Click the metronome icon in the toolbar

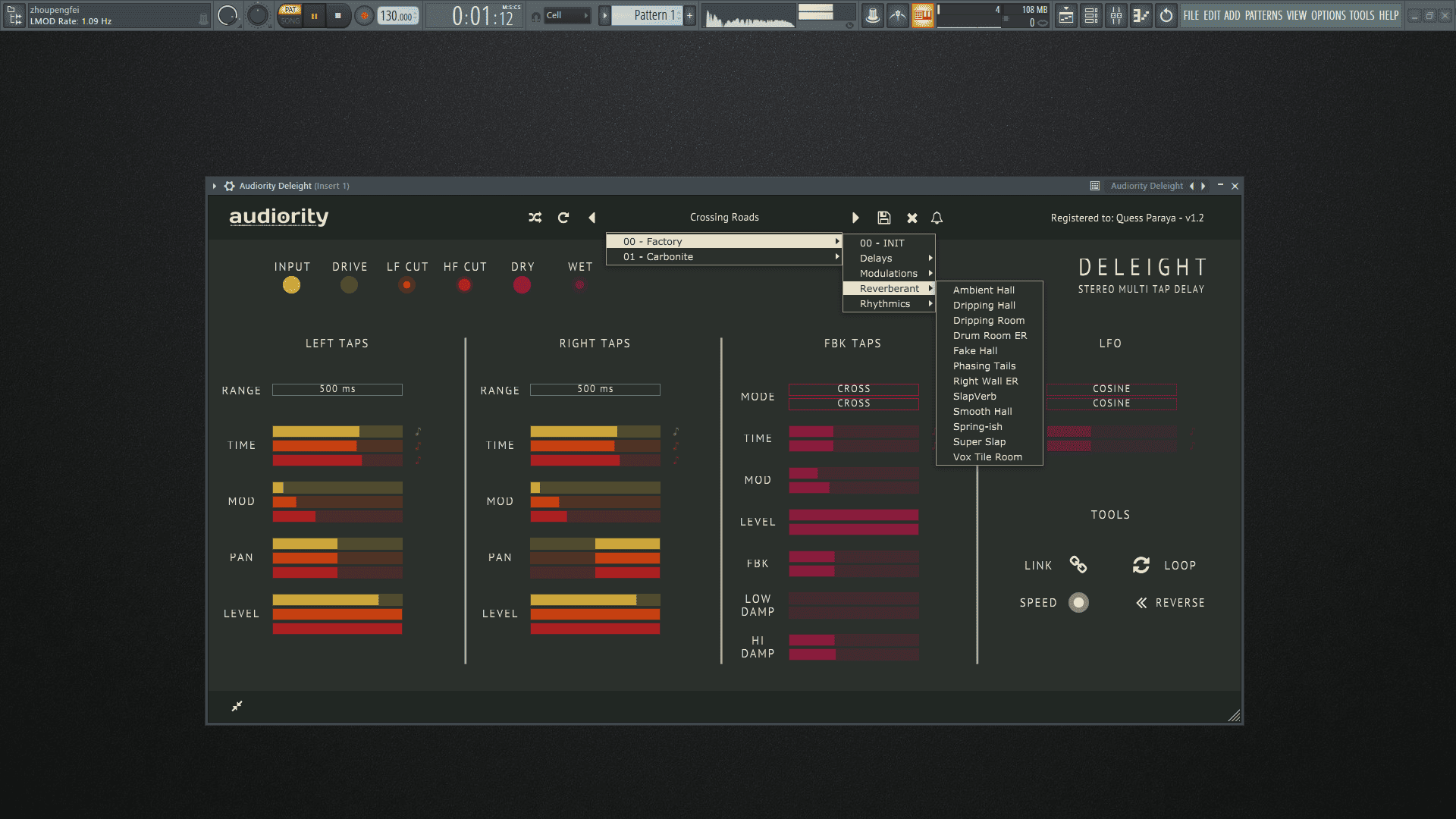pyautogui.click(x=873, y=15)
